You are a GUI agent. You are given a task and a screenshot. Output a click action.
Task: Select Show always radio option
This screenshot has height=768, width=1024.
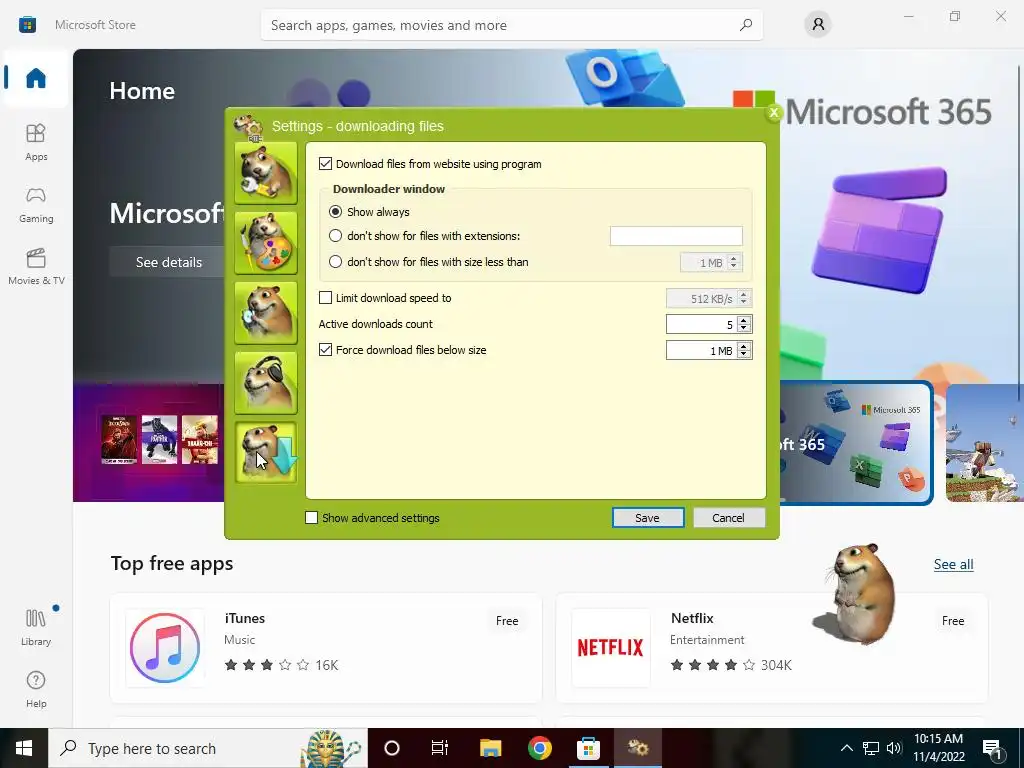click(x=335, y=212)
